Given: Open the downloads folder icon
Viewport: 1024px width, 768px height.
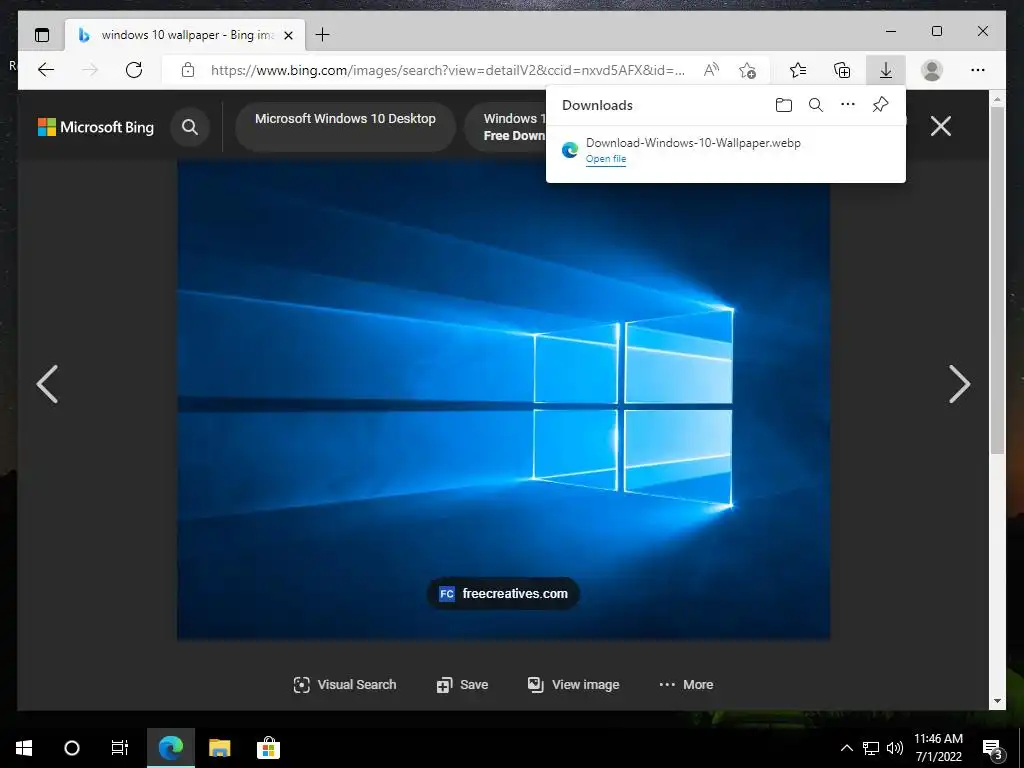Looking at the screenshot, I should 784,104.
